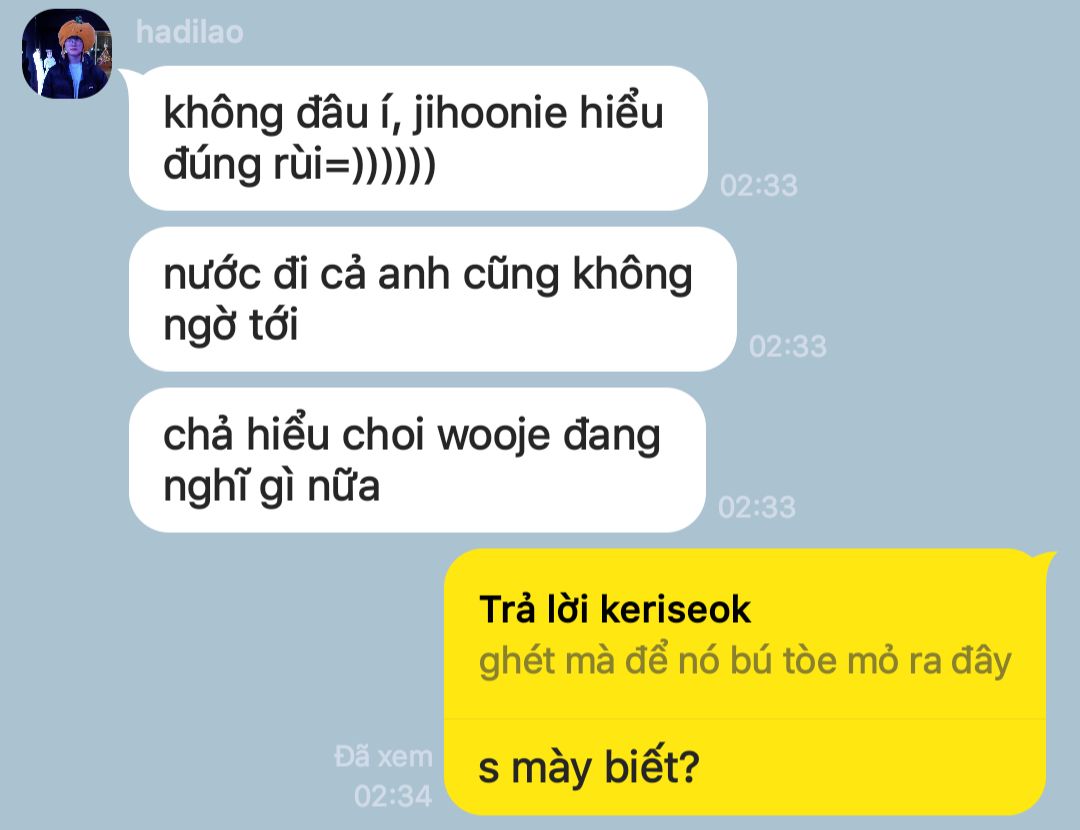Tap the tail of the yellow bubble

(x=1049, y=557)
